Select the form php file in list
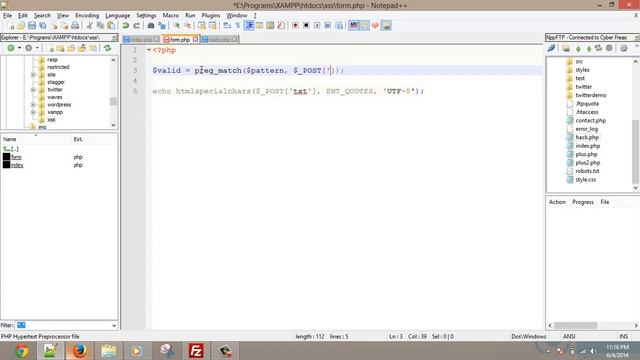 (16, 157)
